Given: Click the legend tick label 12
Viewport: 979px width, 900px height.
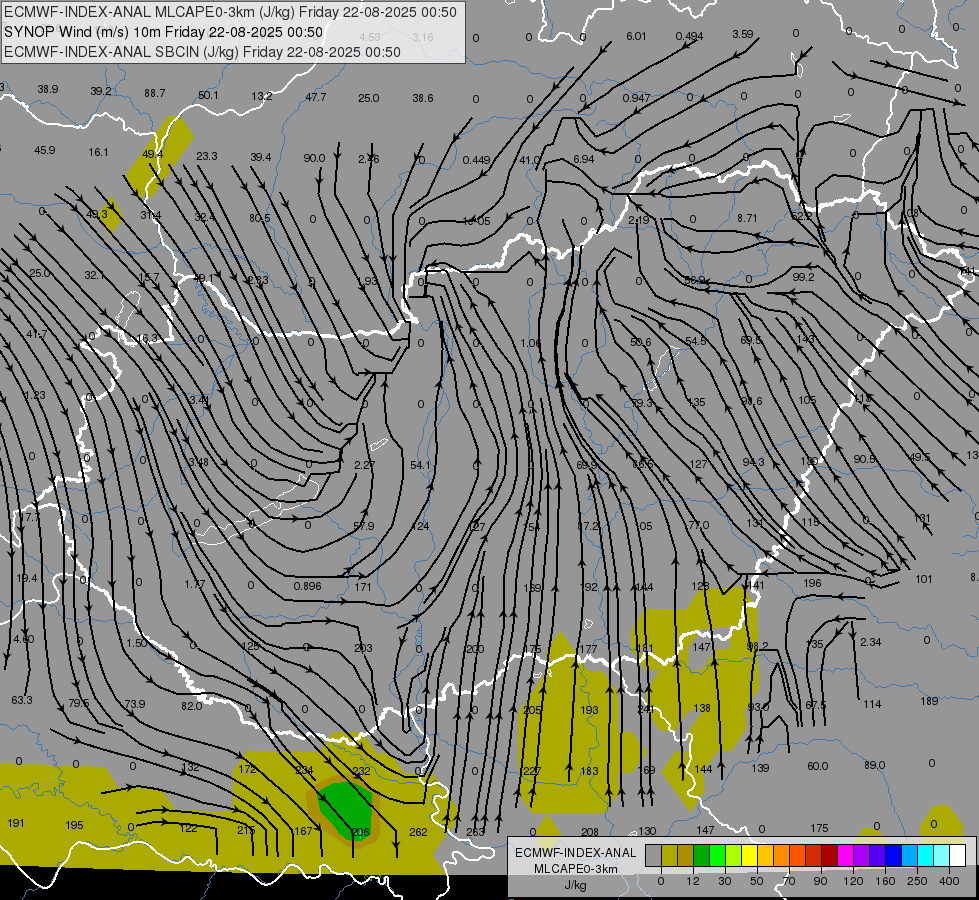Looking at the screenshot, I should click(692, 881).
